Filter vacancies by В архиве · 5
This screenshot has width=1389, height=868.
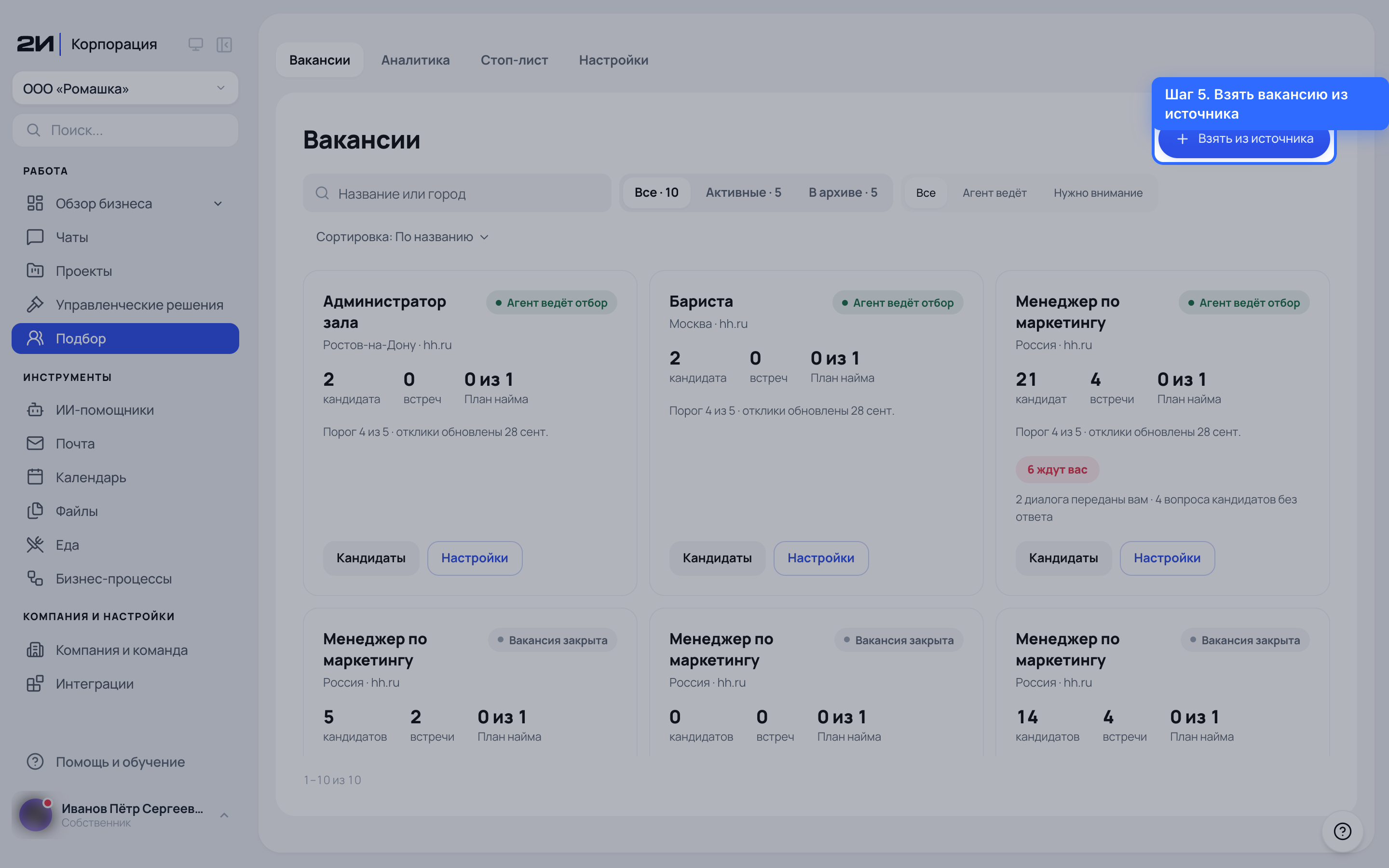(x=843, y=193)
